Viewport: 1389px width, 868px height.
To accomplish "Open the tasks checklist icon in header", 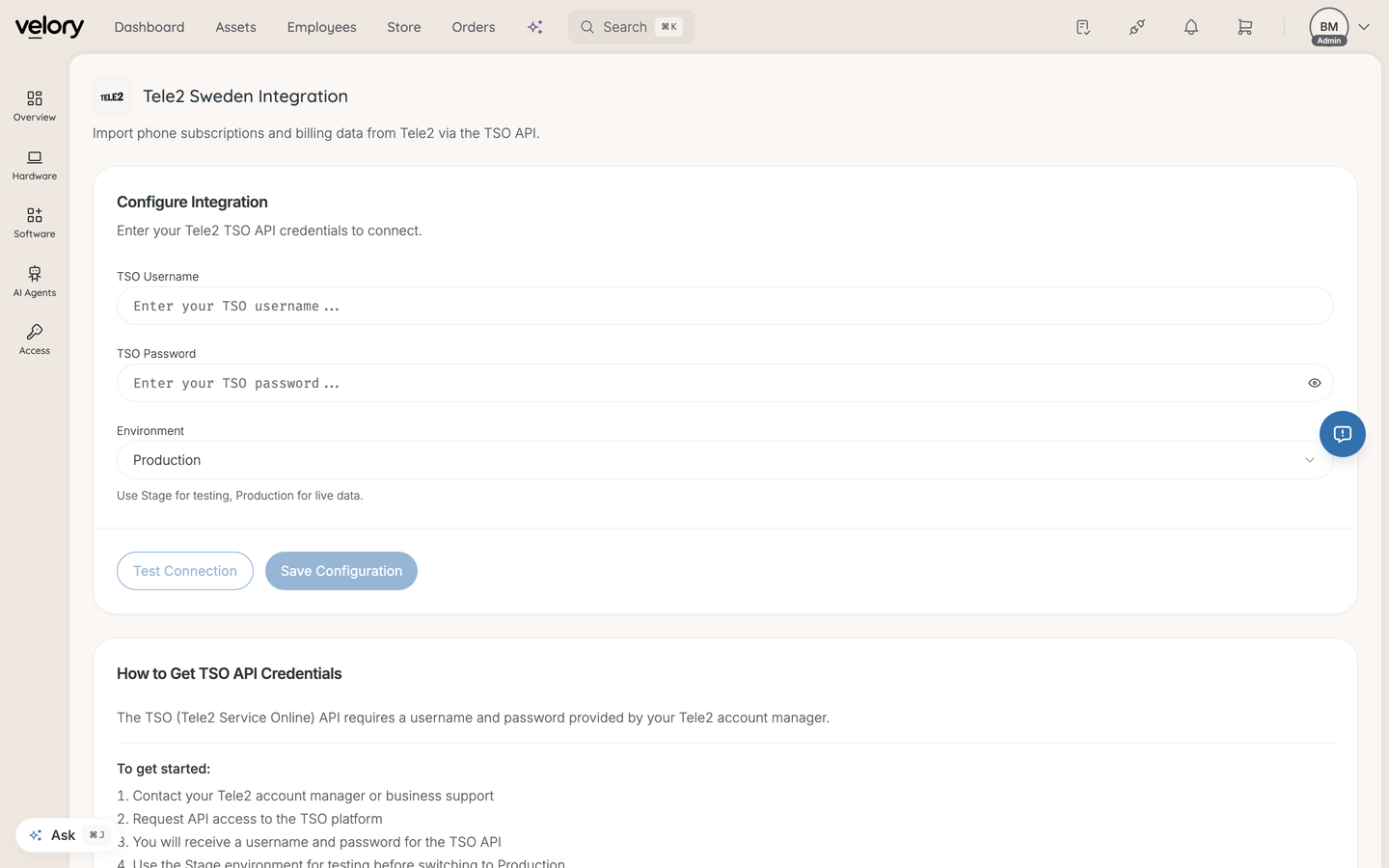I will tap(1083, 27).
